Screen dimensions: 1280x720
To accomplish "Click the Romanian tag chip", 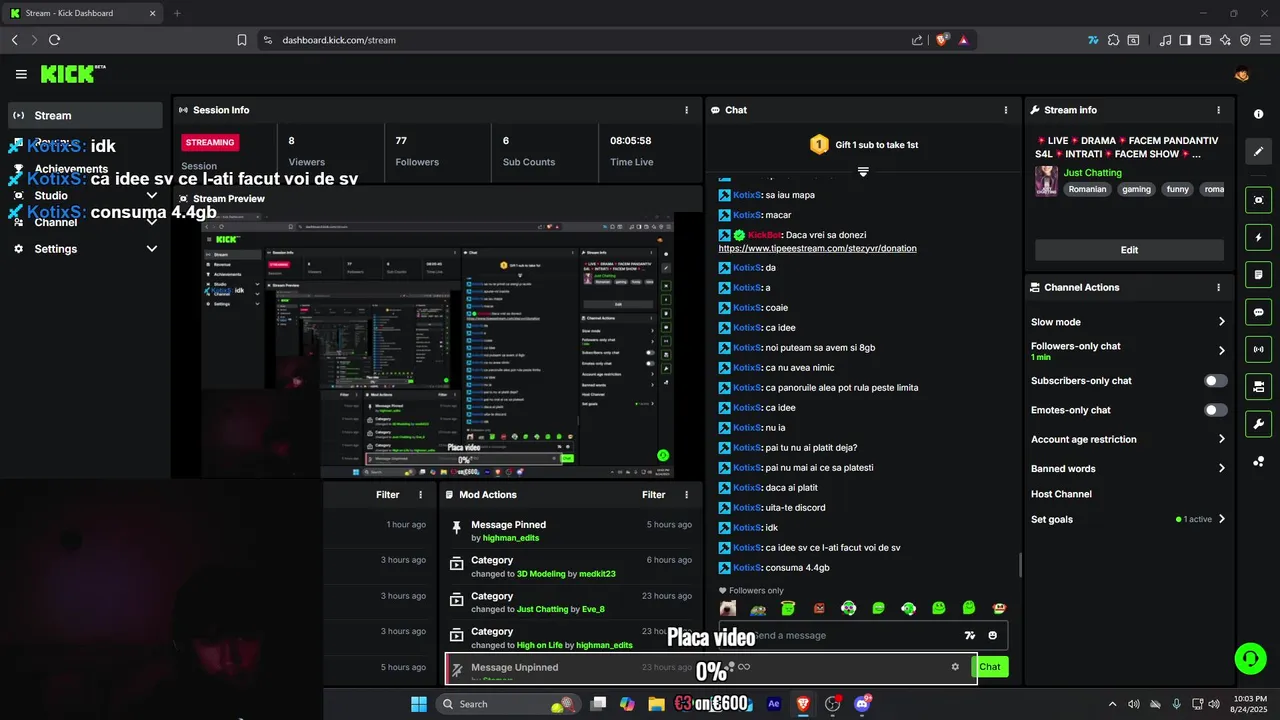I will [1087, 189].
